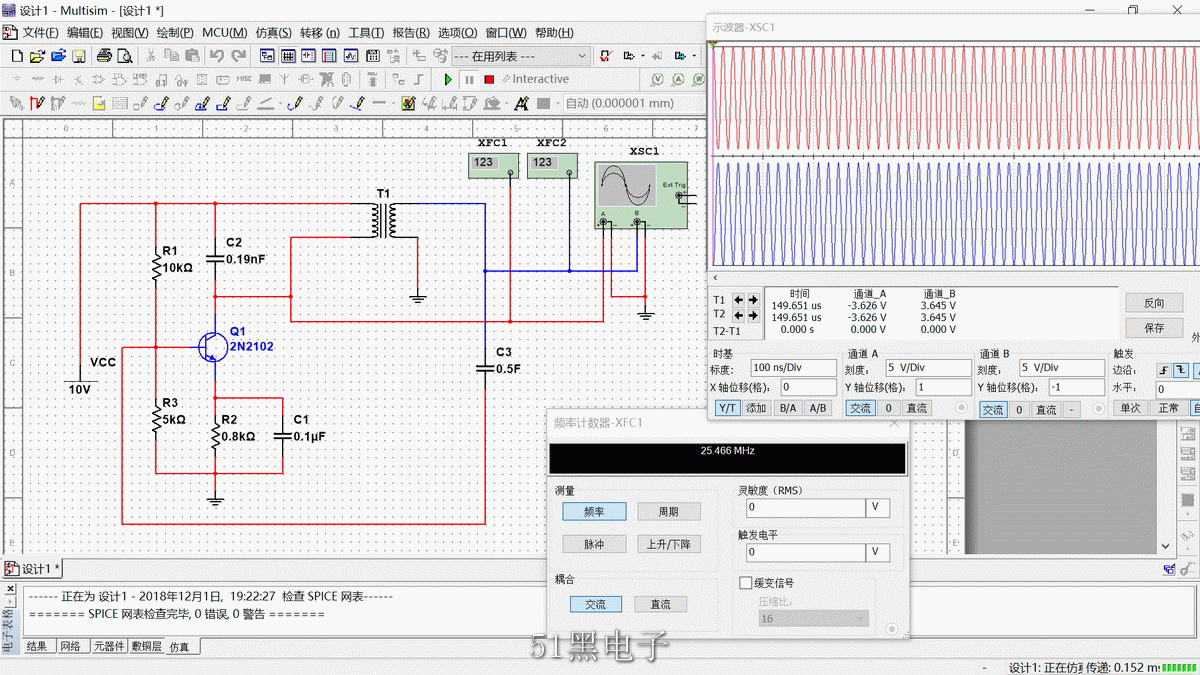
Task: Click 上升/下降 measurement button
Action: click(669, 544)
